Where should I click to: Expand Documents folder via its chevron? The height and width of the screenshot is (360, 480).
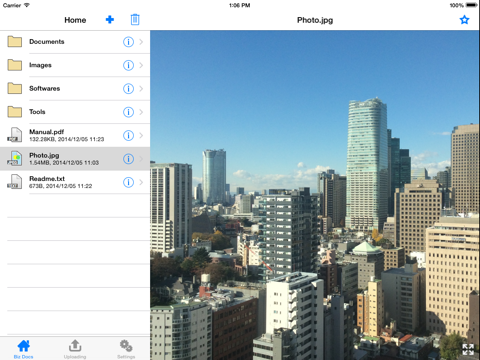click(141, 42)
